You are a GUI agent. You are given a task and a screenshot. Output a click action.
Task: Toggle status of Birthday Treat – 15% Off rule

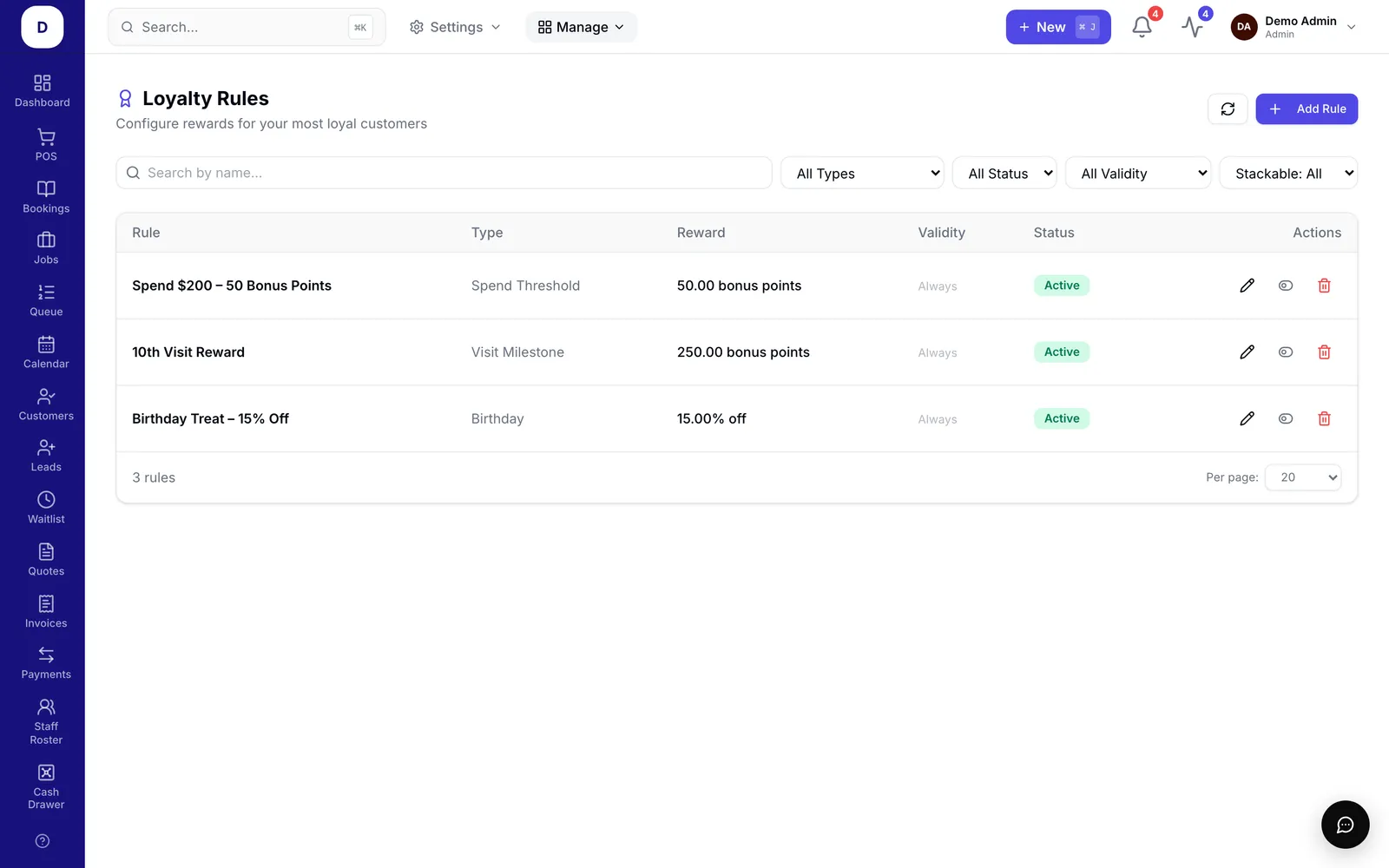pyautogui.click(x=1286, y=418)
